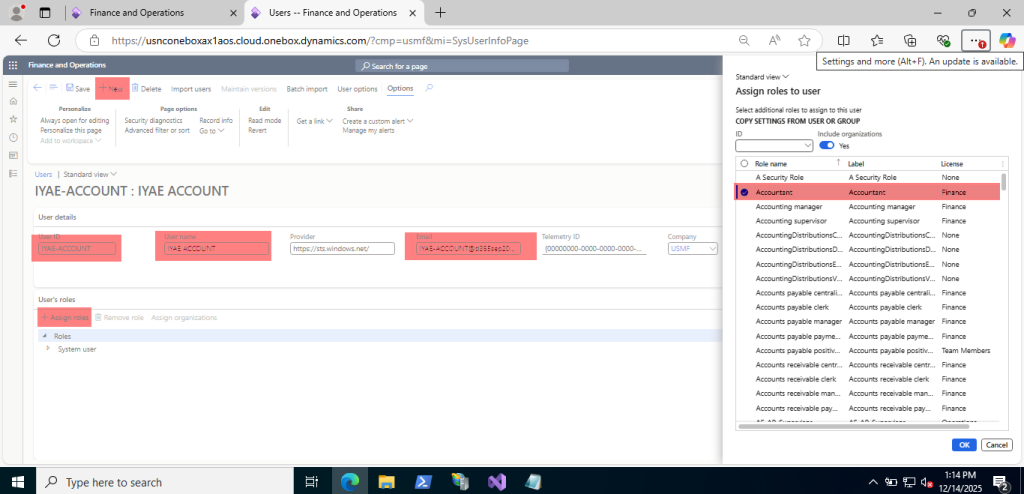Click the Save icon in action pane

point(69,89)
